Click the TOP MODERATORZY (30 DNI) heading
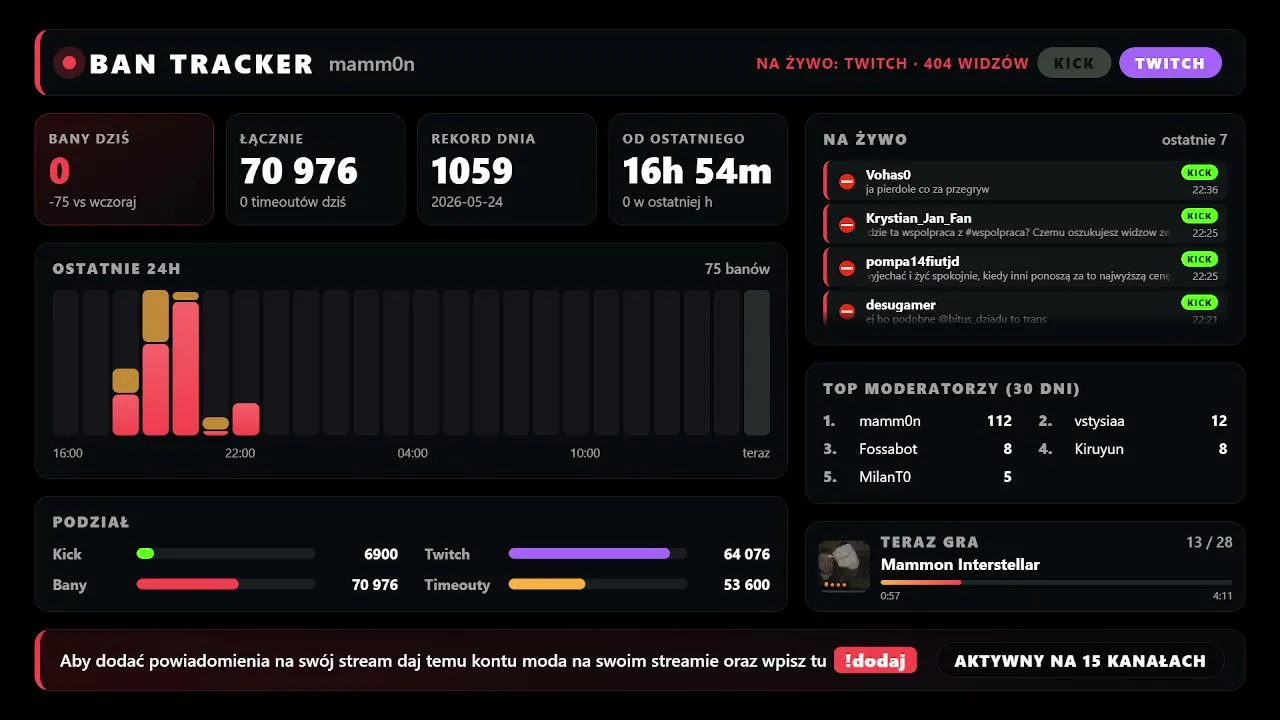 [x=951, y=389]
